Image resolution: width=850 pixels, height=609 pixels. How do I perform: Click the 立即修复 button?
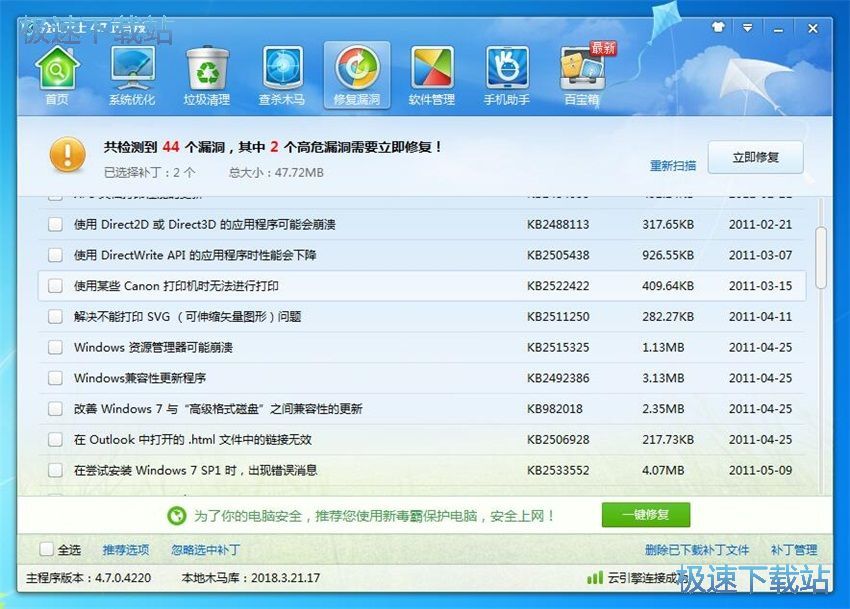[756, 157]
